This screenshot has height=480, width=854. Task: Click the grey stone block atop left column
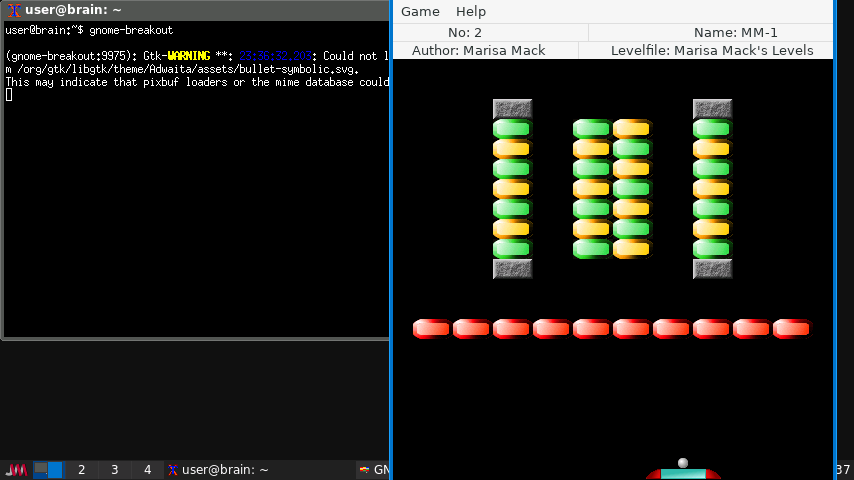point(513,109)
